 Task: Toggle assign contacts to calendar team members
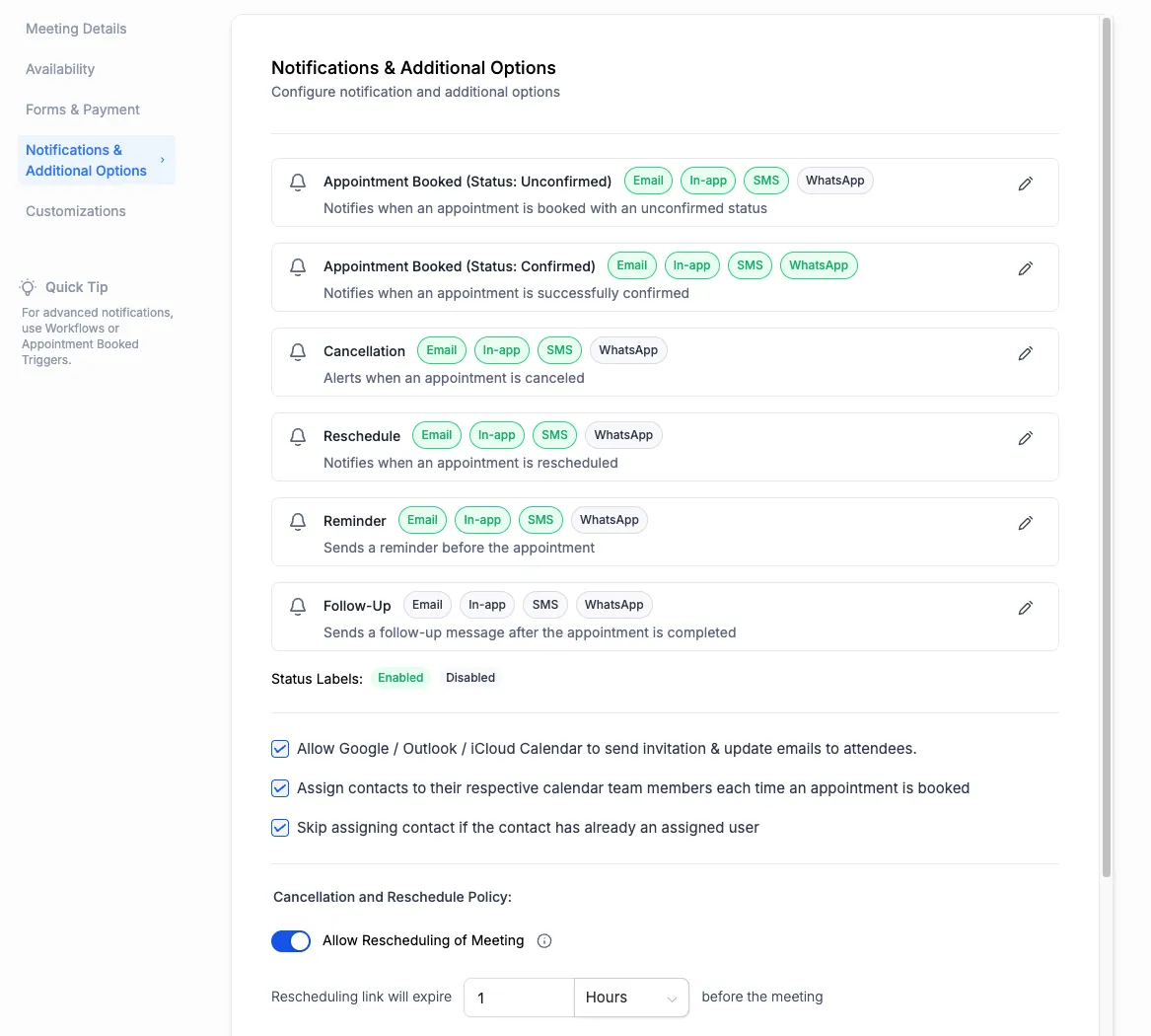[280, 788]
